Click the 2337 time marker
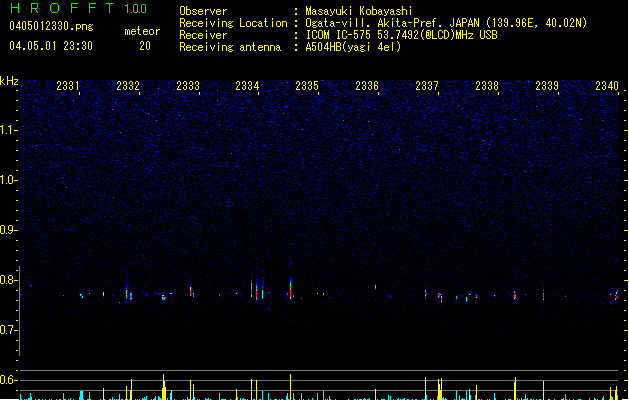 427,86
